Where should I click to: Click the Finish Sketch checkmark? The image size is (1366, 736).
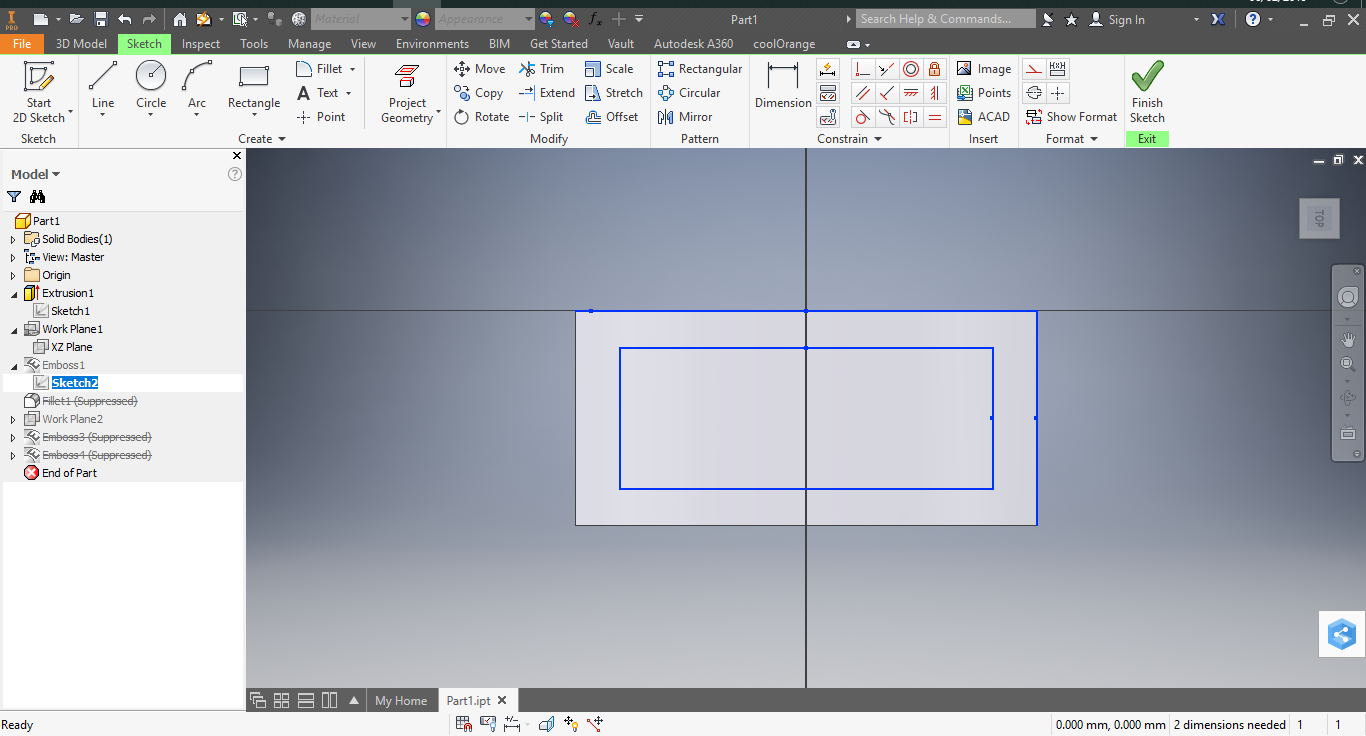pyautogui.click(x=1147, y=77)
